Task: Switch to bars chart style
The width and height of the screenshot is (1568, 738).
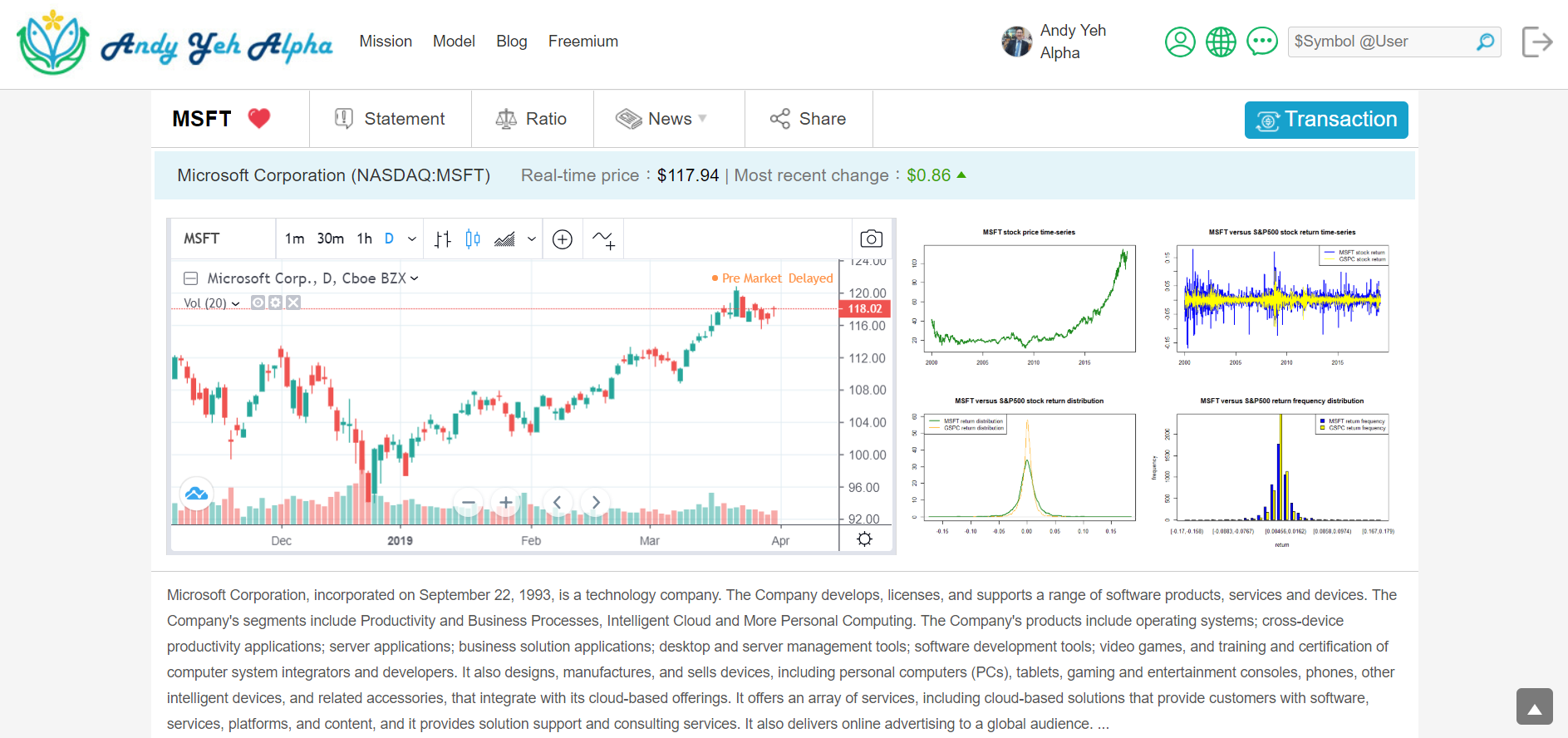Action: pos(443,239)
